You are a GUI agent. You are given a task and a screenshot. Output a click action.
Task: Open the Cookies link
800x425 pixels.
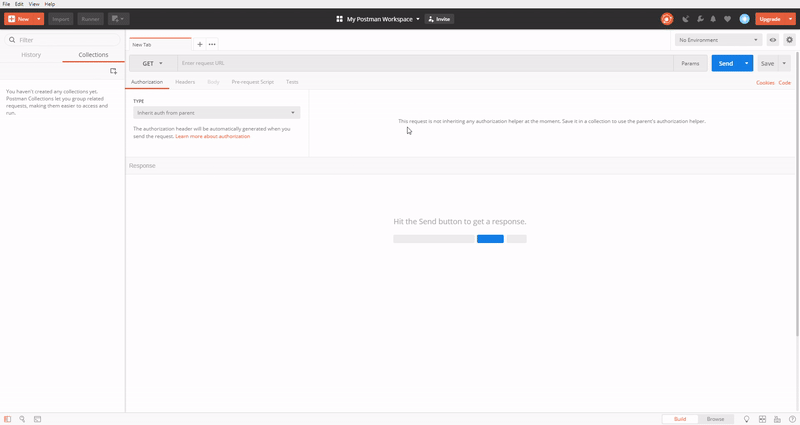click(x=765, y=83)
